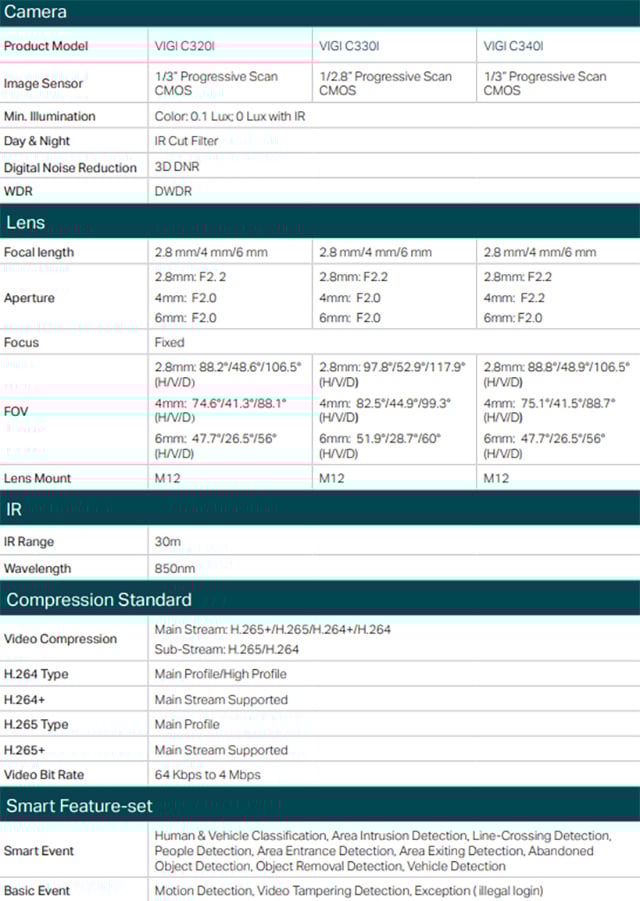Image resolution: width=640 pixels, height=901 pixels.
Task: Click the Camera section header
Action: point(320,13)
